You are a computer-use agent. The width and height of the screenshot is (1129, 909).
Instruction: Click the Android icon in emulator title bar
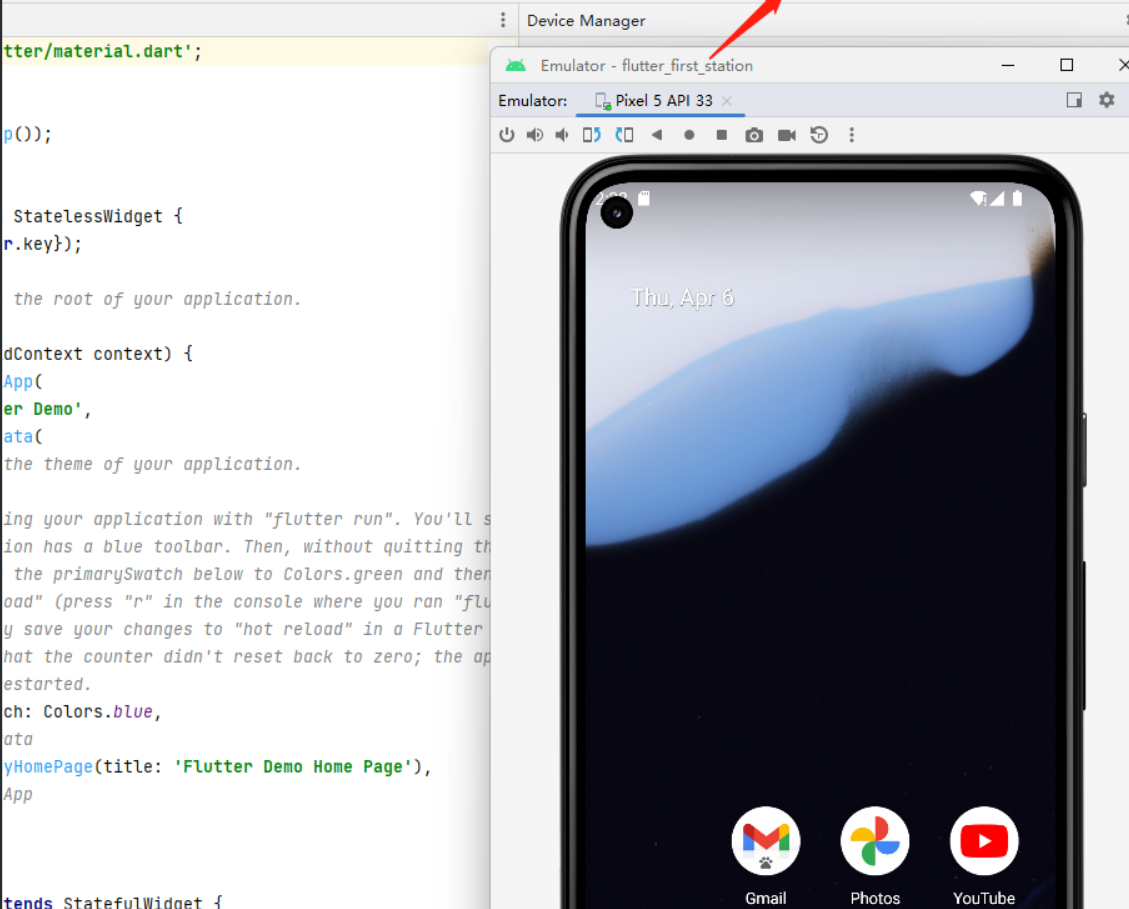coord(516,66)
